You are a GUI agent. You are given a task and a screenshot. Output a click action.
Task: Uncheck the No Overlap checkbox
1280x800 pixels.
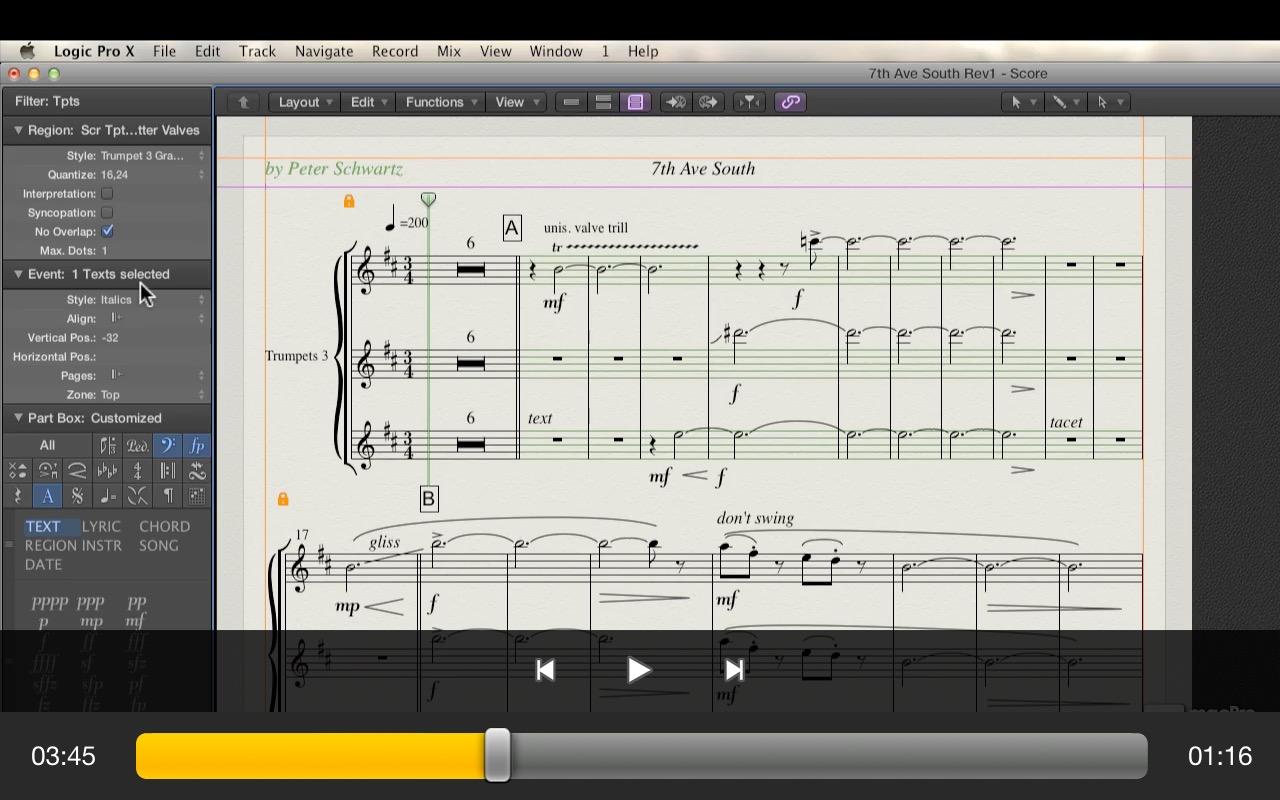[107, 231]
